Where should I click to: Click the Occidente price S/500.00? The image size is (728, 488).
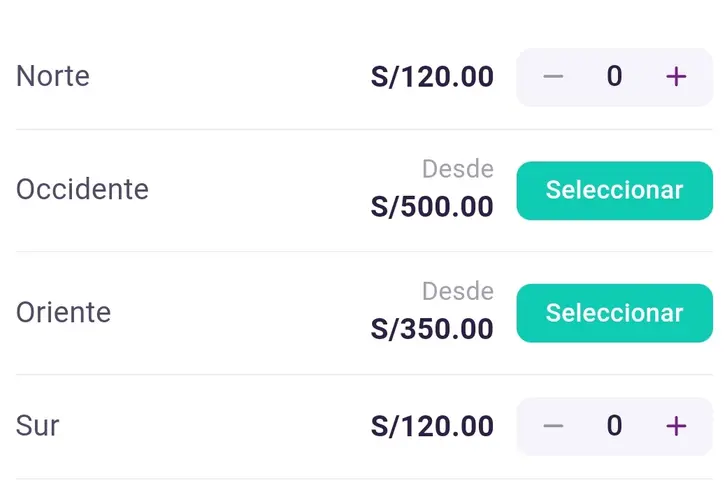[x=432, y=206]
